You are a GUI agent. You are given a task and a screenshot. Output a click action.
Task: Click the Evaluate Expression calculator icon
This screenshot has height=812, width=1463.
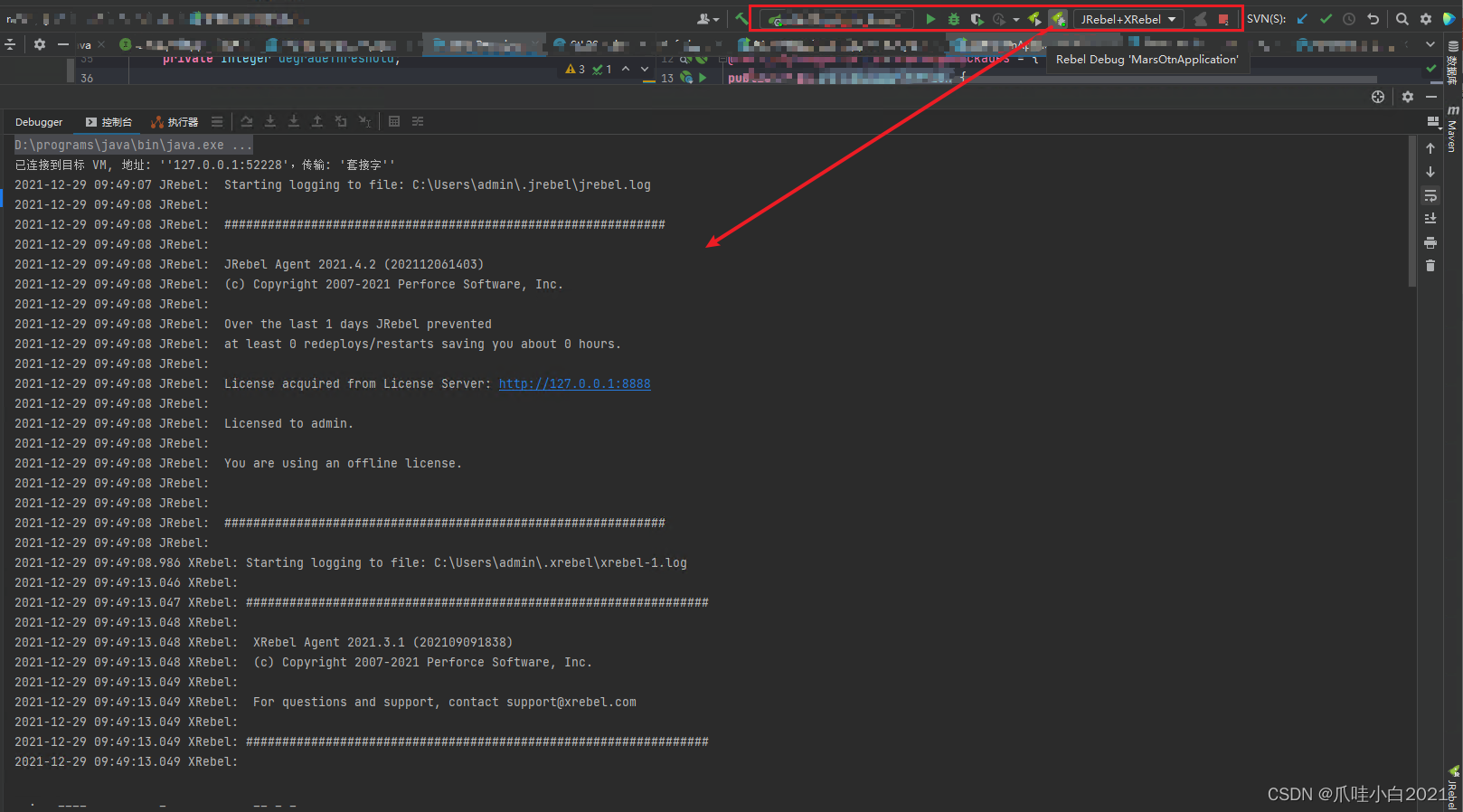point(394,121)
